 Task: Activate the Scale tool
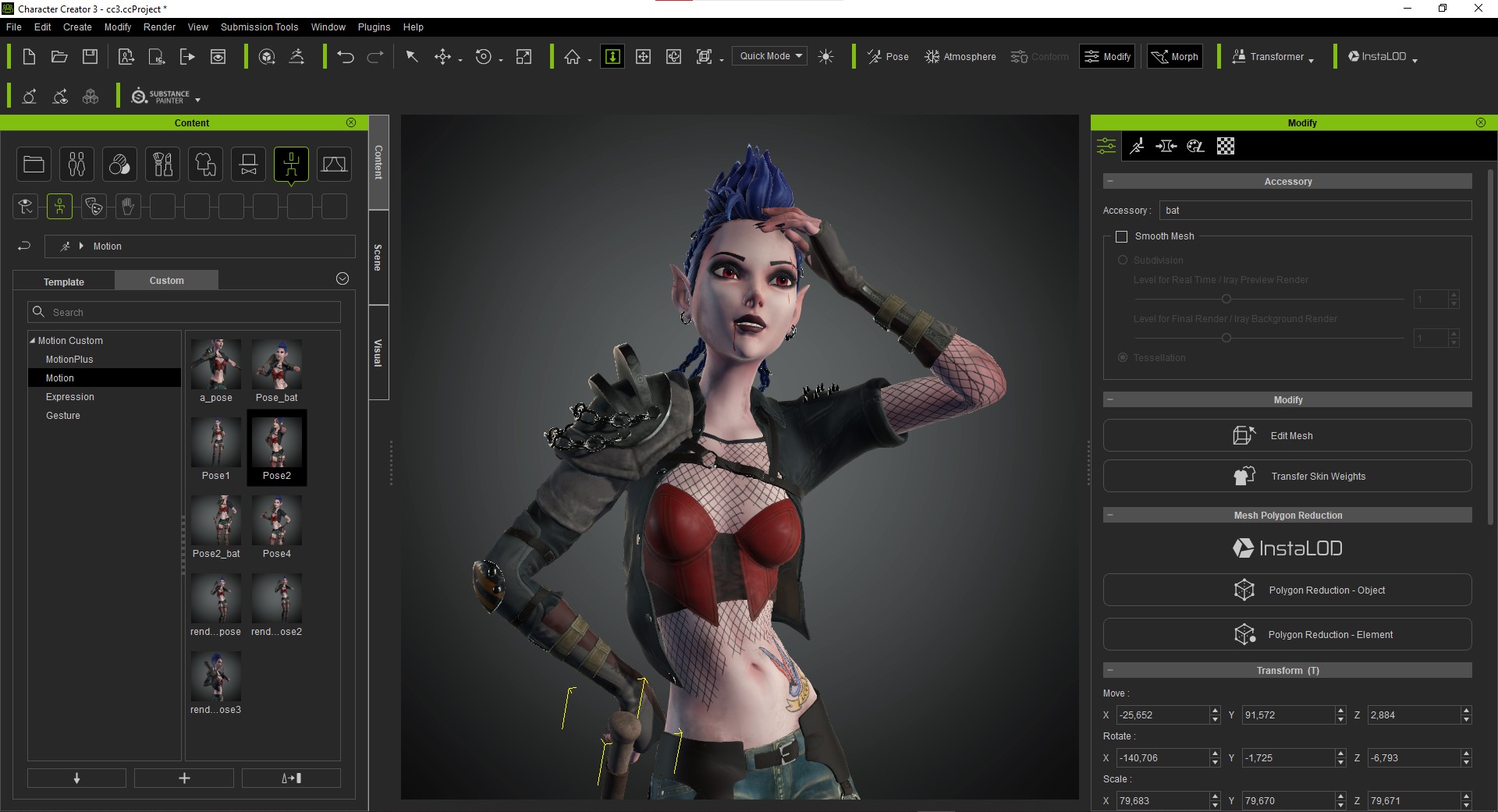pos(524,56)
